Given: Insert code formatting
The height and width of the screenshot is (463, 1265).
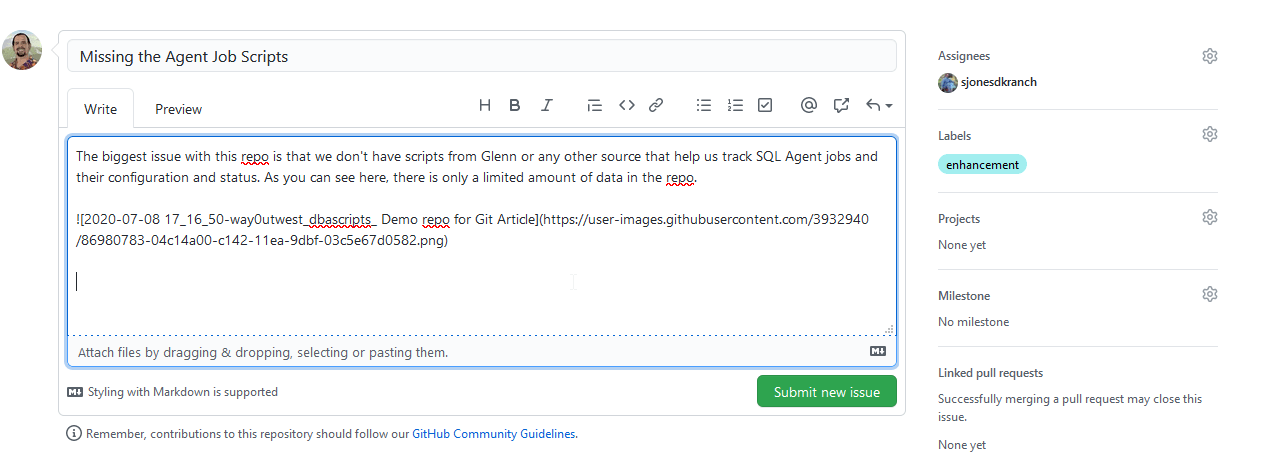Looking at the screenshot, I should 627,105.
